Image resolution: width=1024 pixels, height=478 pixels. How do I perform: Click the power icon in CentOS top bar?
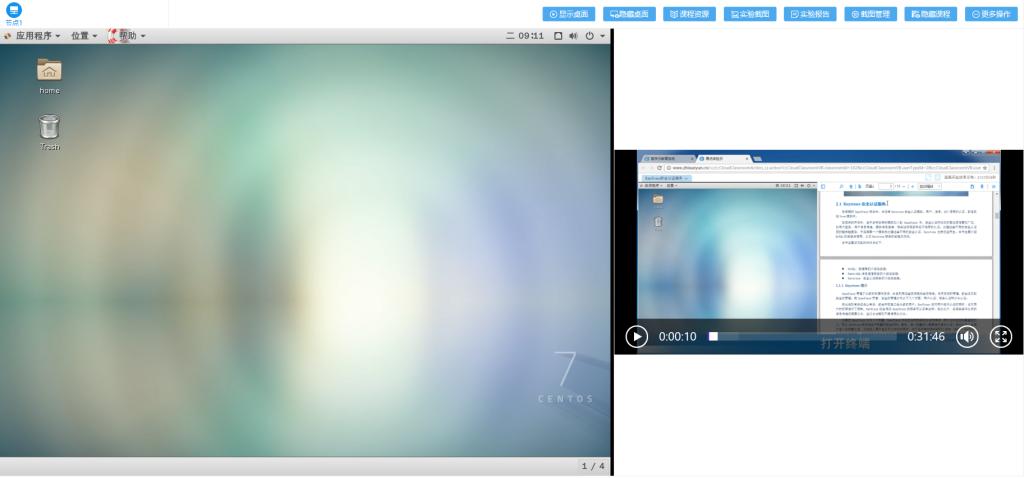590,36
